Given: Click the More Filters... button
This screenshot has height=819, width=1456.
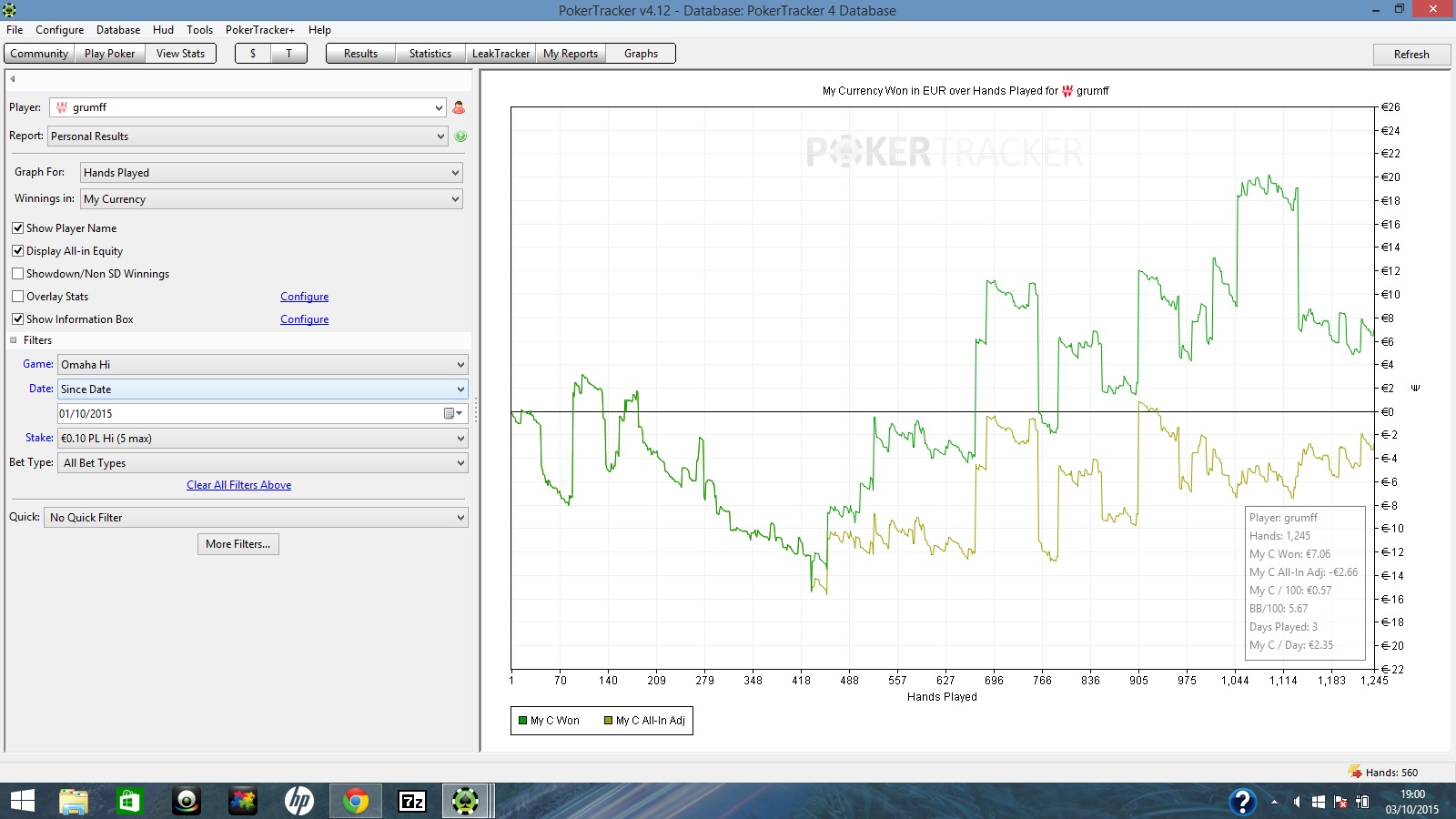Looking at the screenshot, I should tap(238, 544).
